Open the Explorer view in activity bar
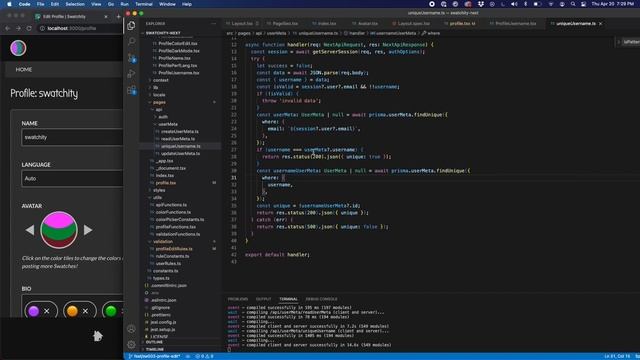640x360 pixels. point(131,26)
